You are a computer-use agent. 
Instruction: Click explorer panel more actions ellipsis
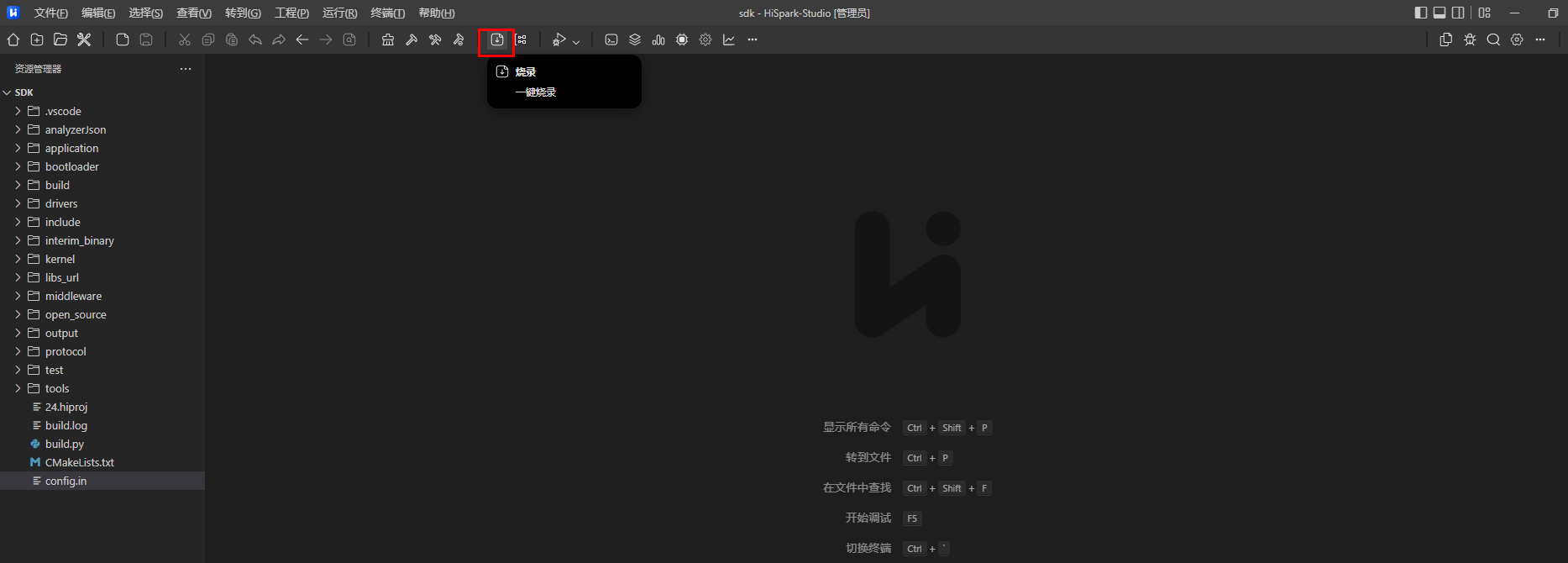pos(186,69)
